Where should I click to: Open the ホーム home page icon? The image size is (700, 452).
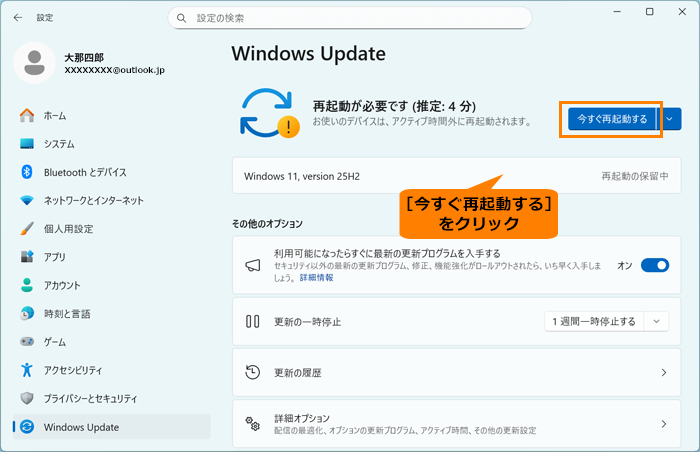tap(27, 115)
